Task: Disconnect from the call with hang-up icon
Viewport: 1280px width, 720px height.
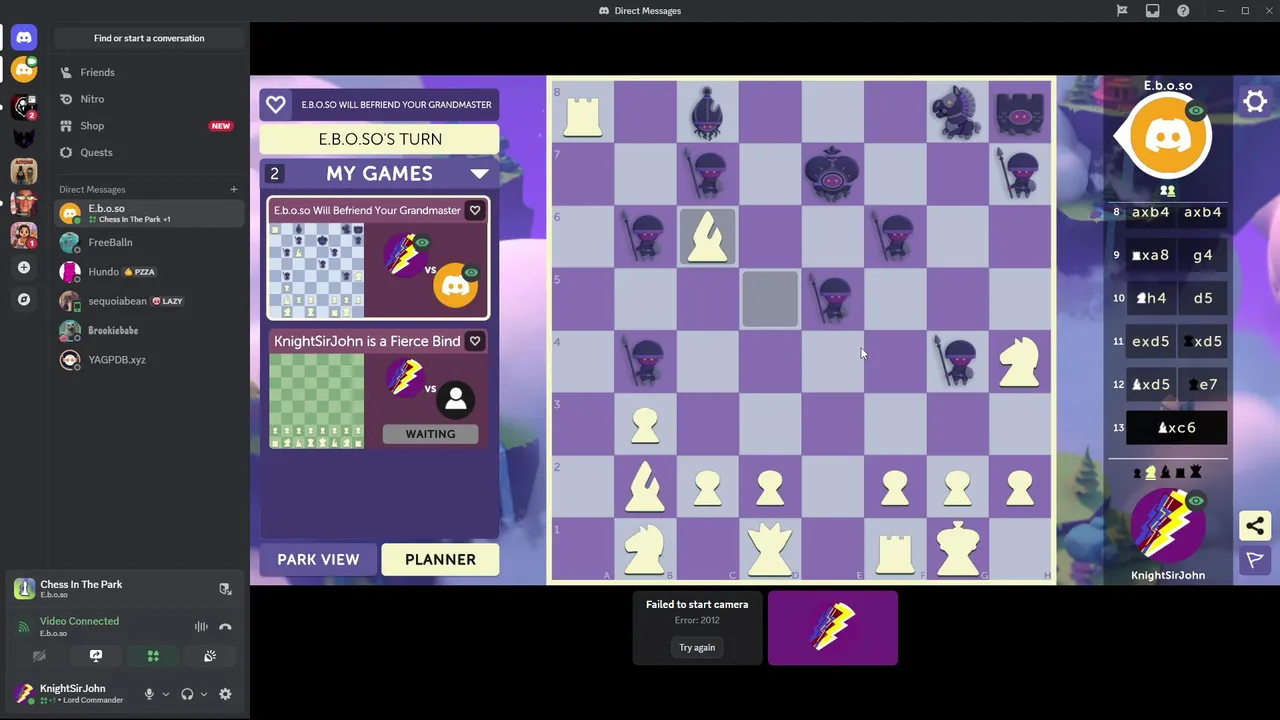Action: click(x=225, y=627)
